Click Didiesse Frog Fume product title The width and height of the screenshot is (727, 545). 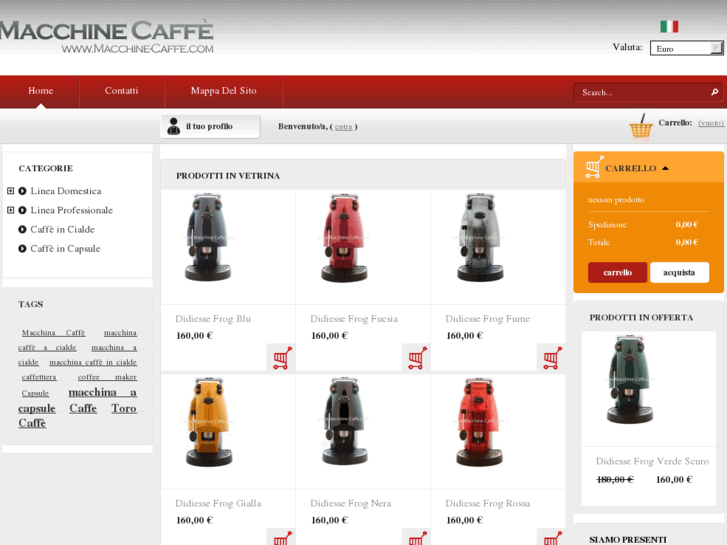point(487,319)
